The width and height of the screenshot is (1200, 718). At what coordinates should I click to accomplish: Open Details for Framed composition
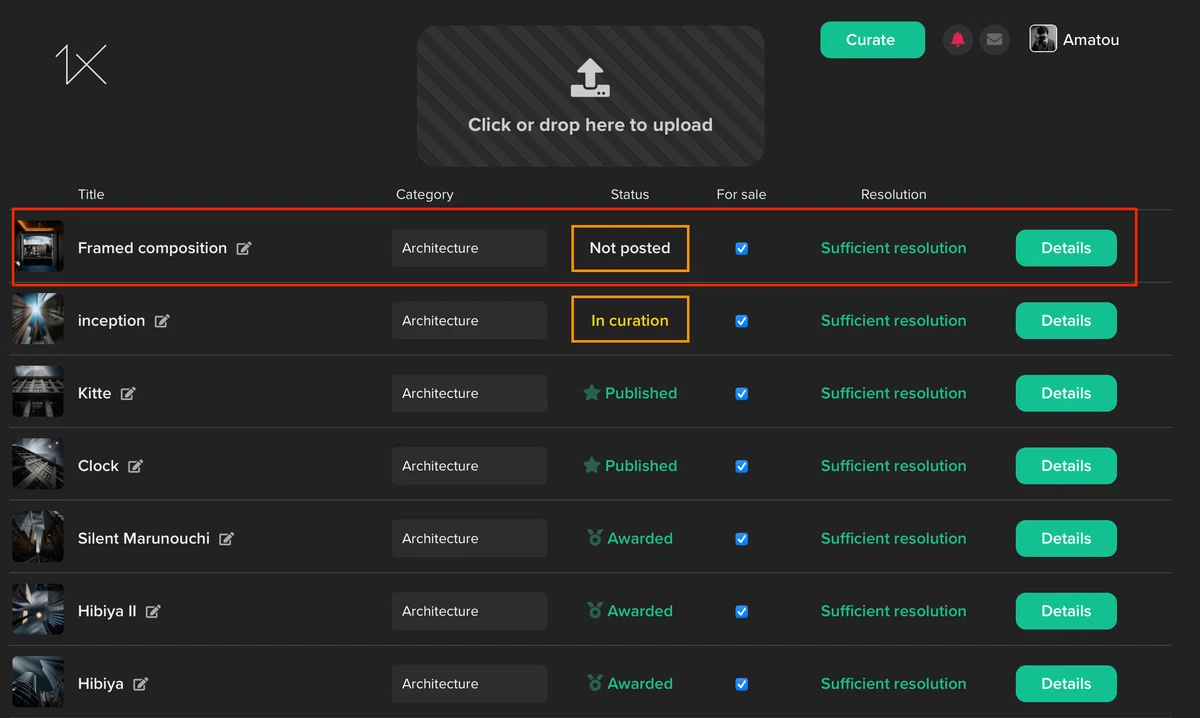tap(1066, 248)
